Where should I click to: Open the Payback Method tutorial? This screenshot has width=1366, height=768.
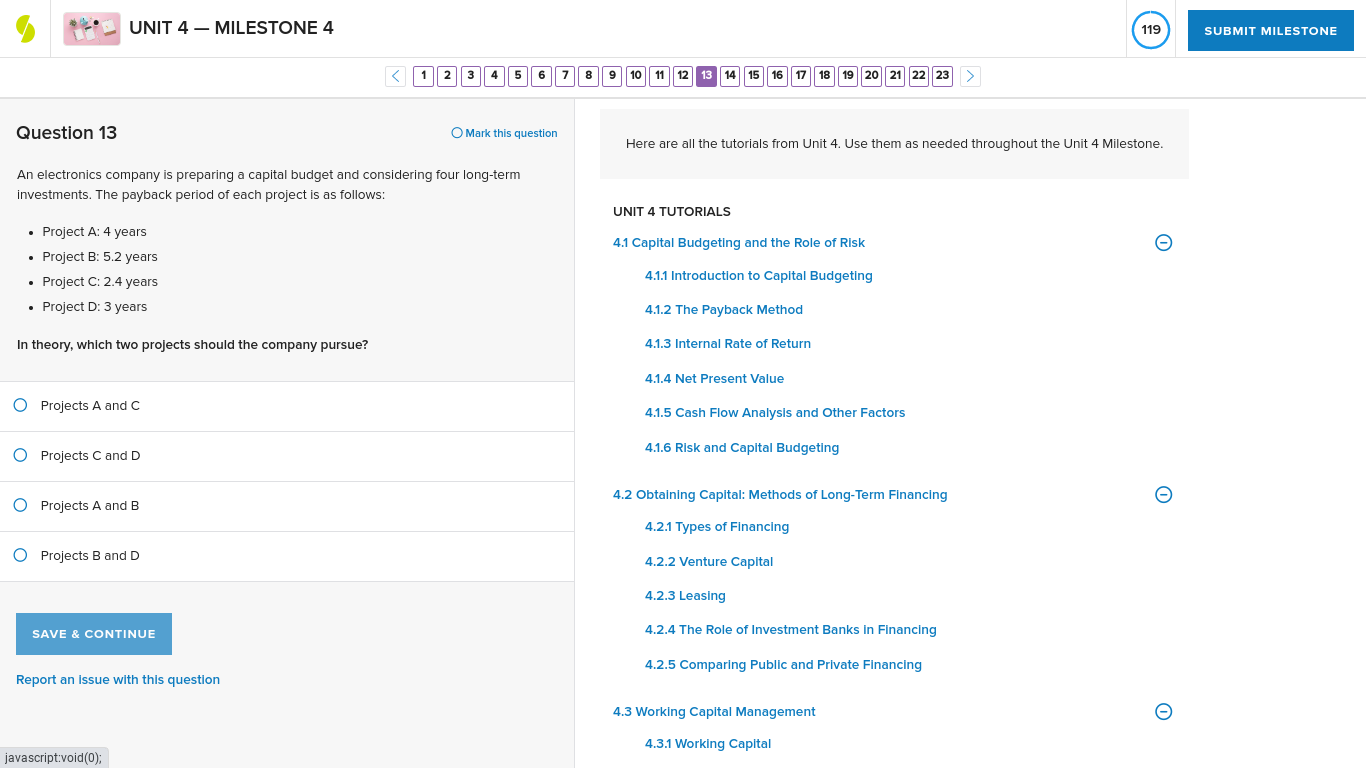tap(723, 309)
